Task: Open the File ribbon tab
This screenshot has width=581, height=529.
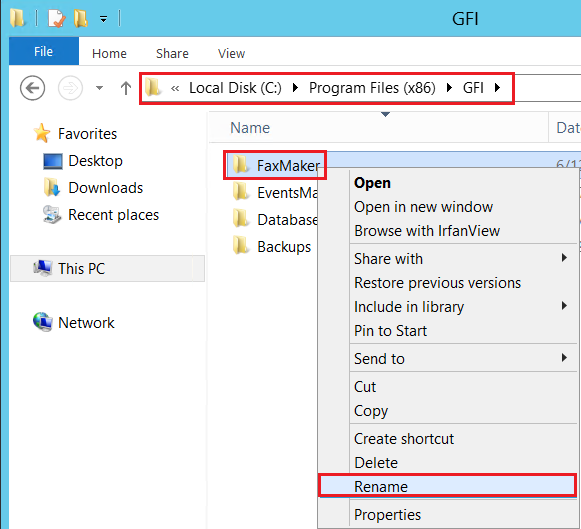Action: [x=44, y=51]
